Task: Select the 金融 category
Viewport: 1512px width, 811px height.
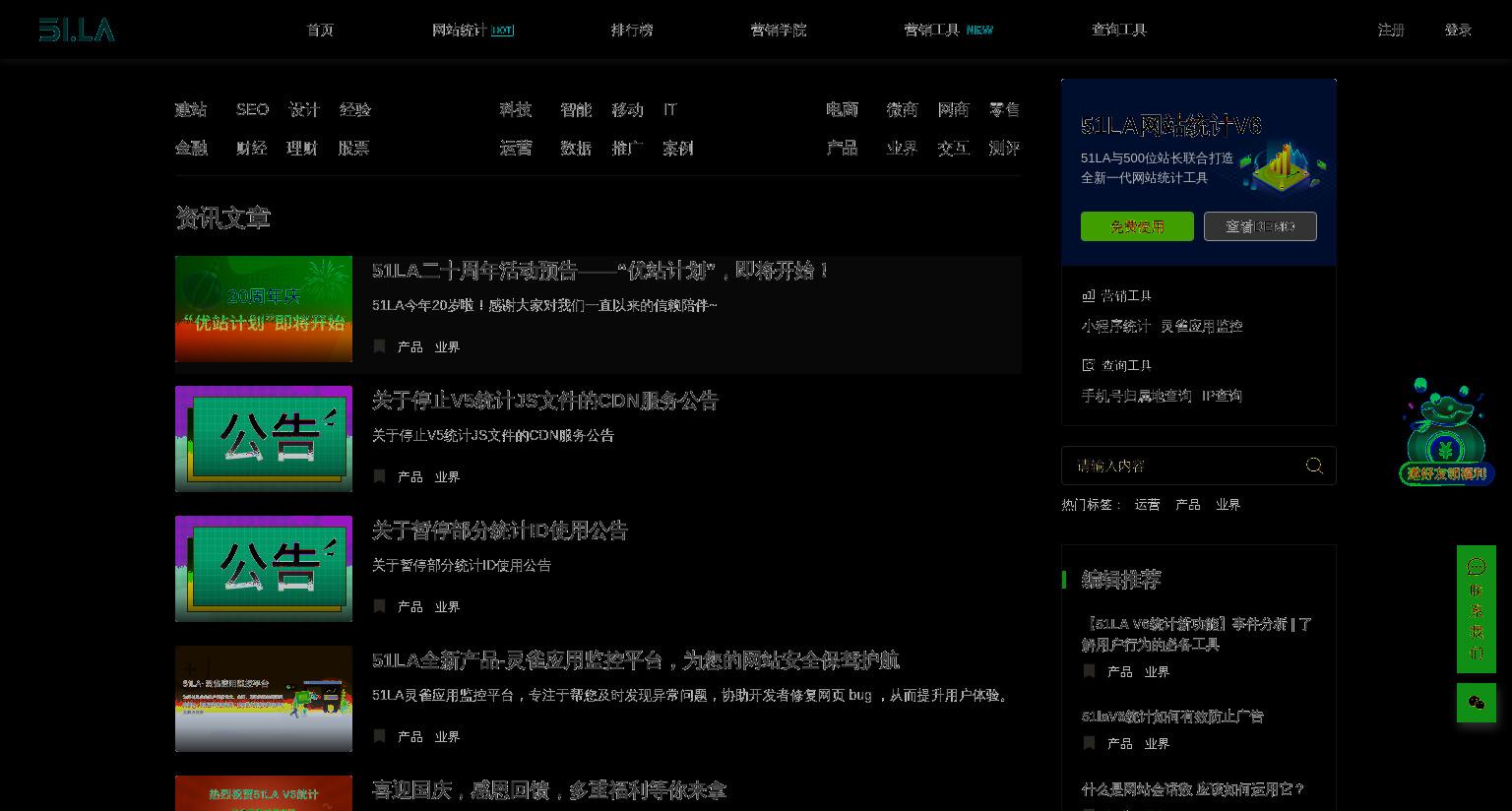Action: (191, 148)
